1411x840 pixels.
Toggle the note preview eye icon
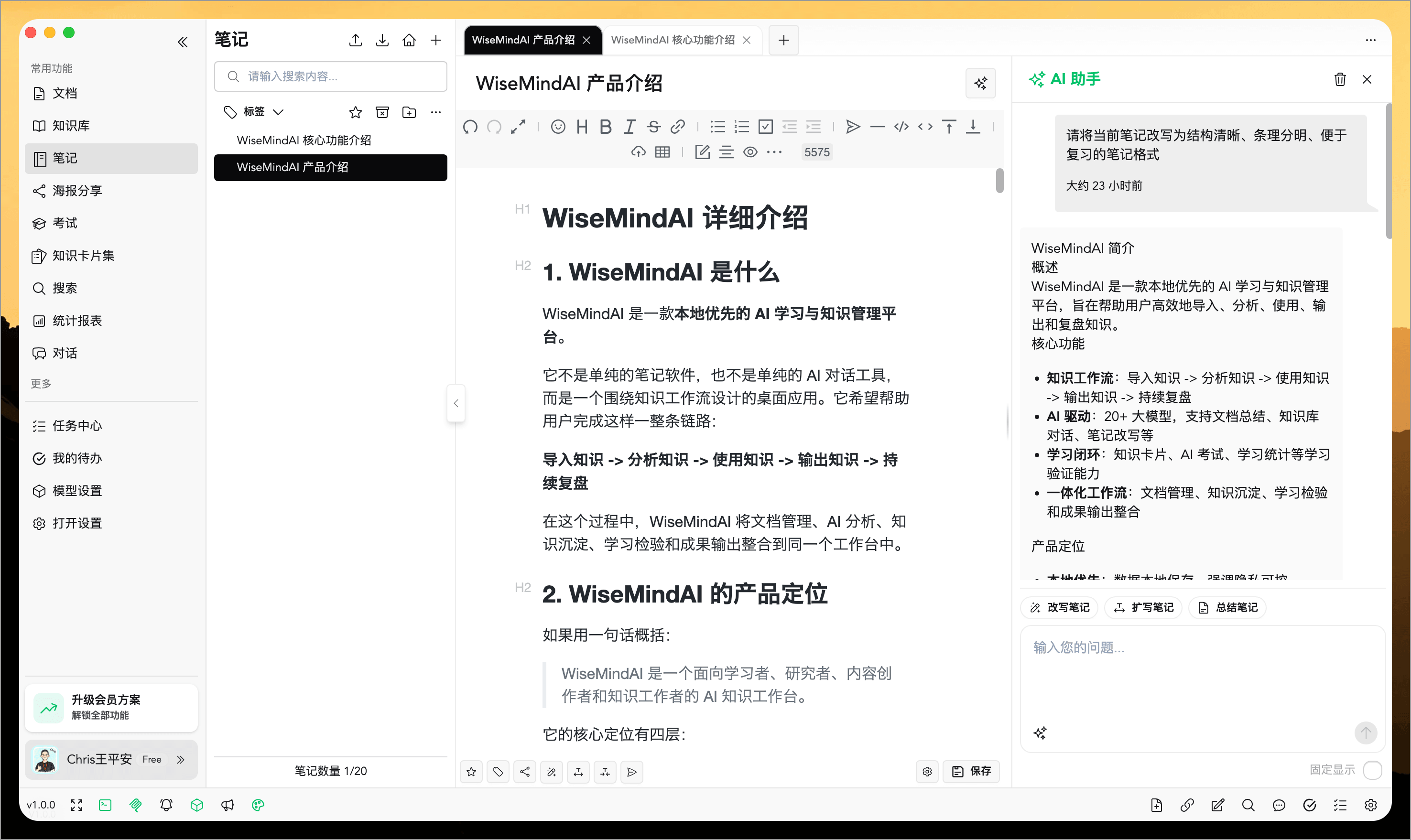(x=750, y=151)
